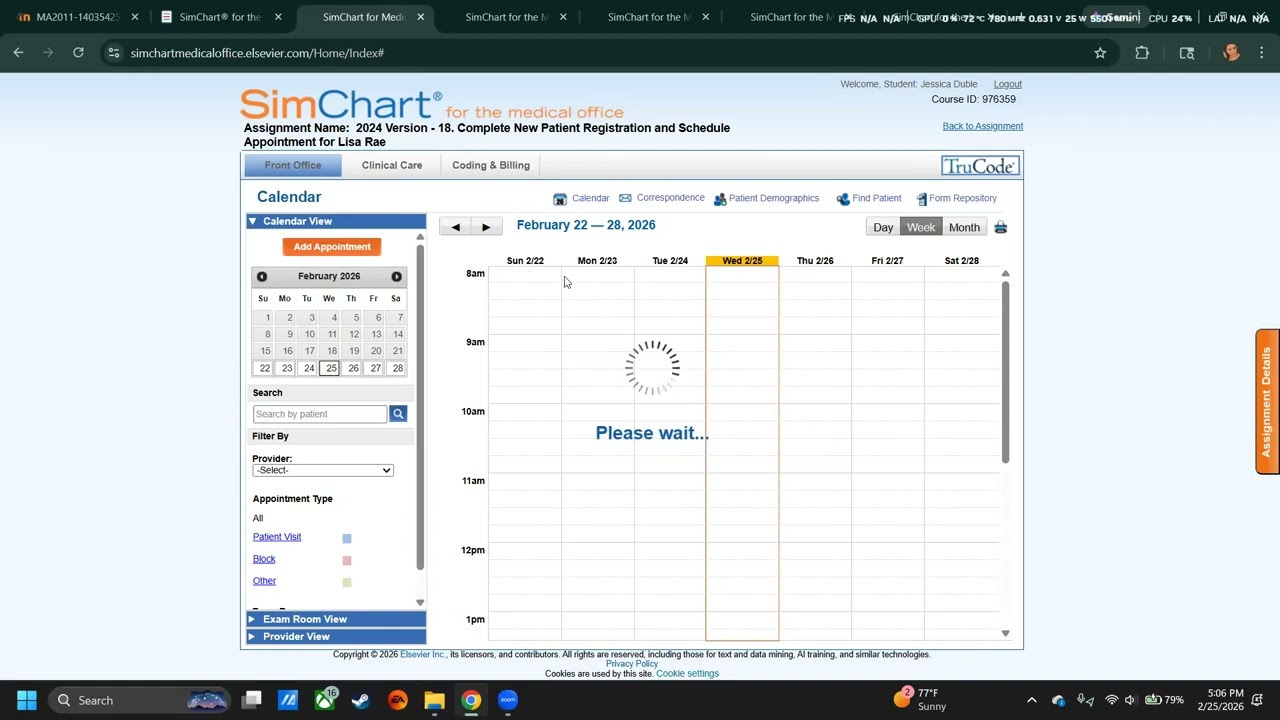Click the Wed 2/25 column header

pos(742,261)
